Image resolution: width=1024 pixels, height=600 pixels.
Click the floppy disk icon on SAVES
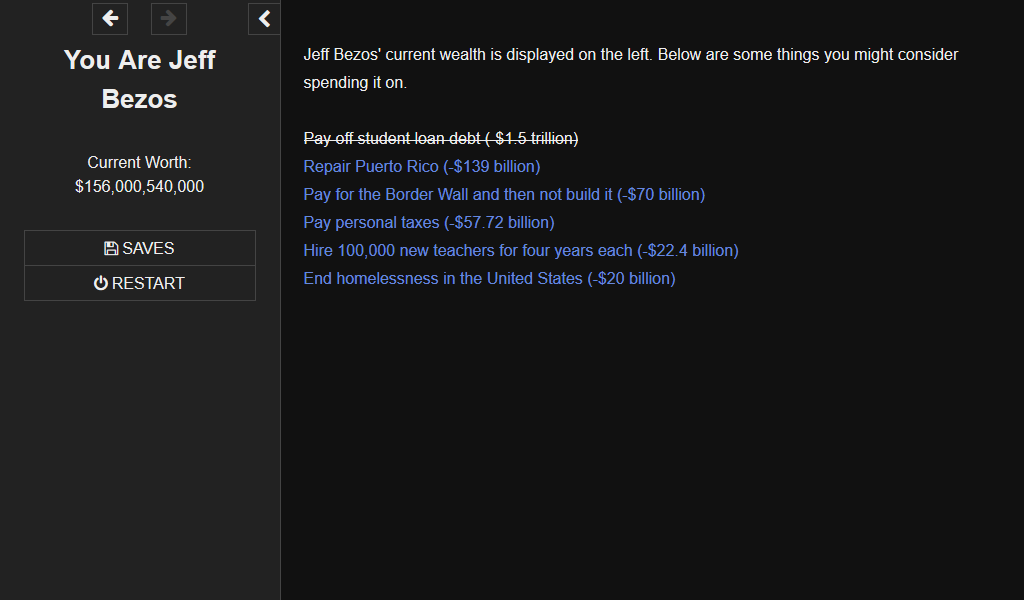pos(112,247)
